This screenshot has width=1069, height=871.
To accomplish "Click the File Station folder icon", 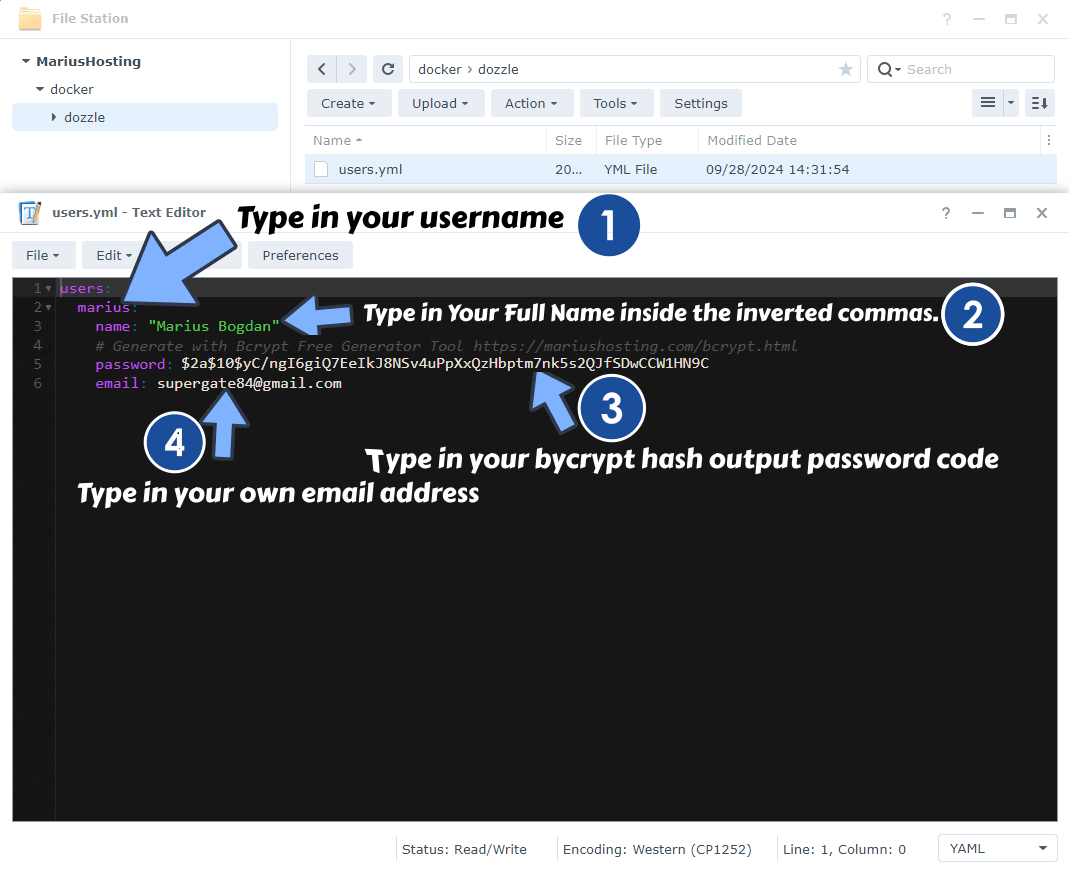I will click(x=29, y=18).
